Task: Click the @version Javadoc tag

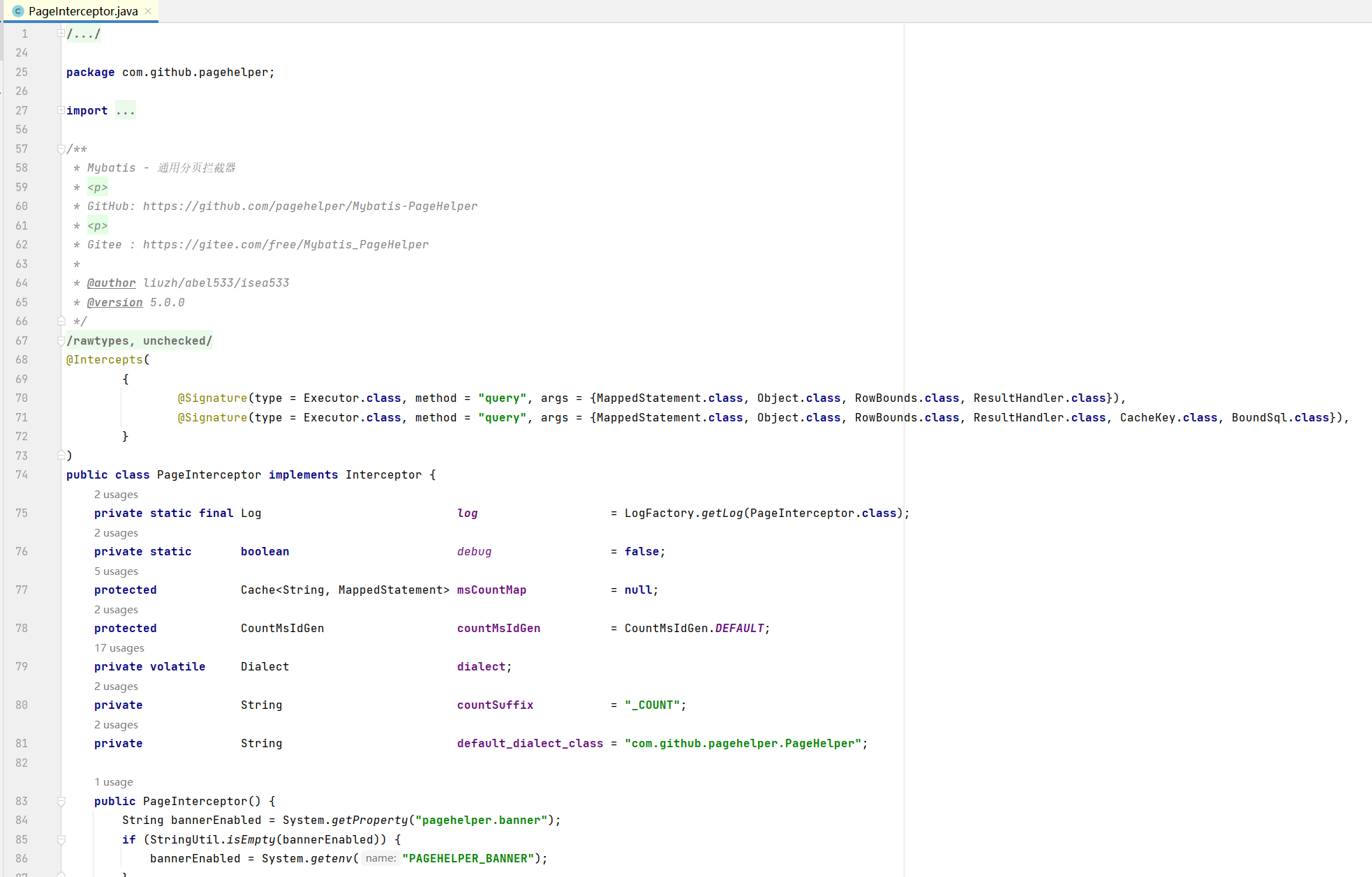Action: (115, 302)
